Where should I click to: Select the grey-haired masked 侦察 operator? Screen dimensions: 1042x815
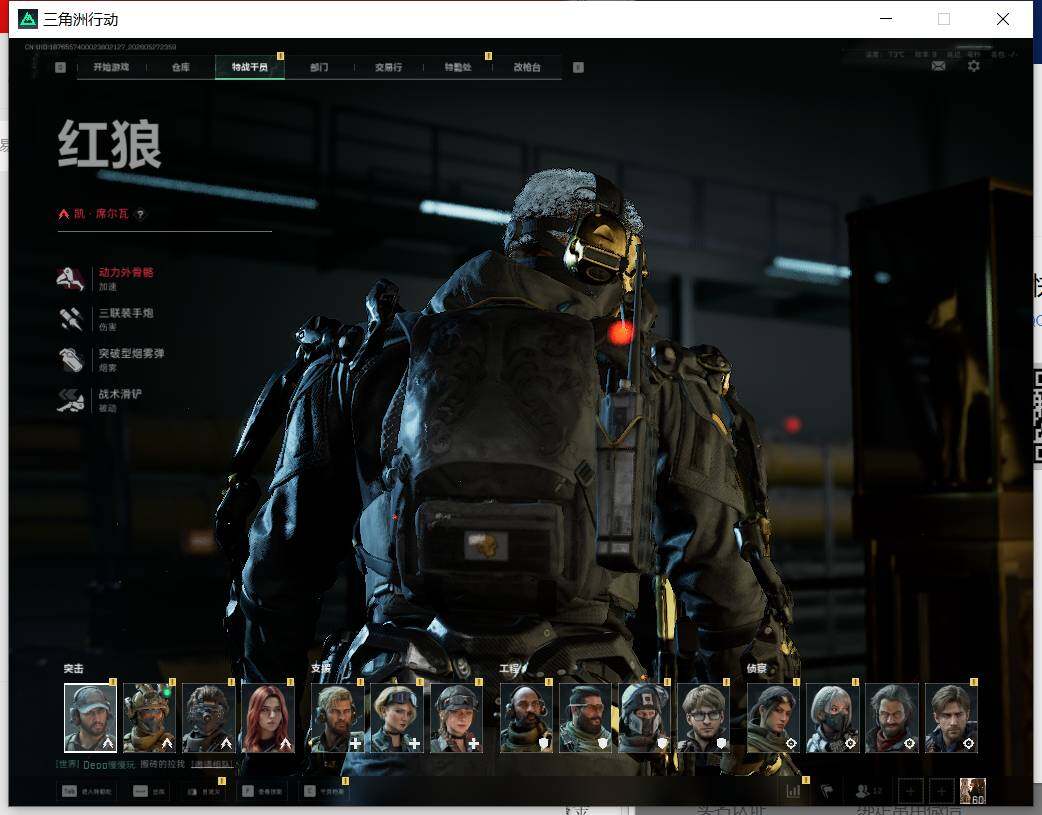[833, 718]
